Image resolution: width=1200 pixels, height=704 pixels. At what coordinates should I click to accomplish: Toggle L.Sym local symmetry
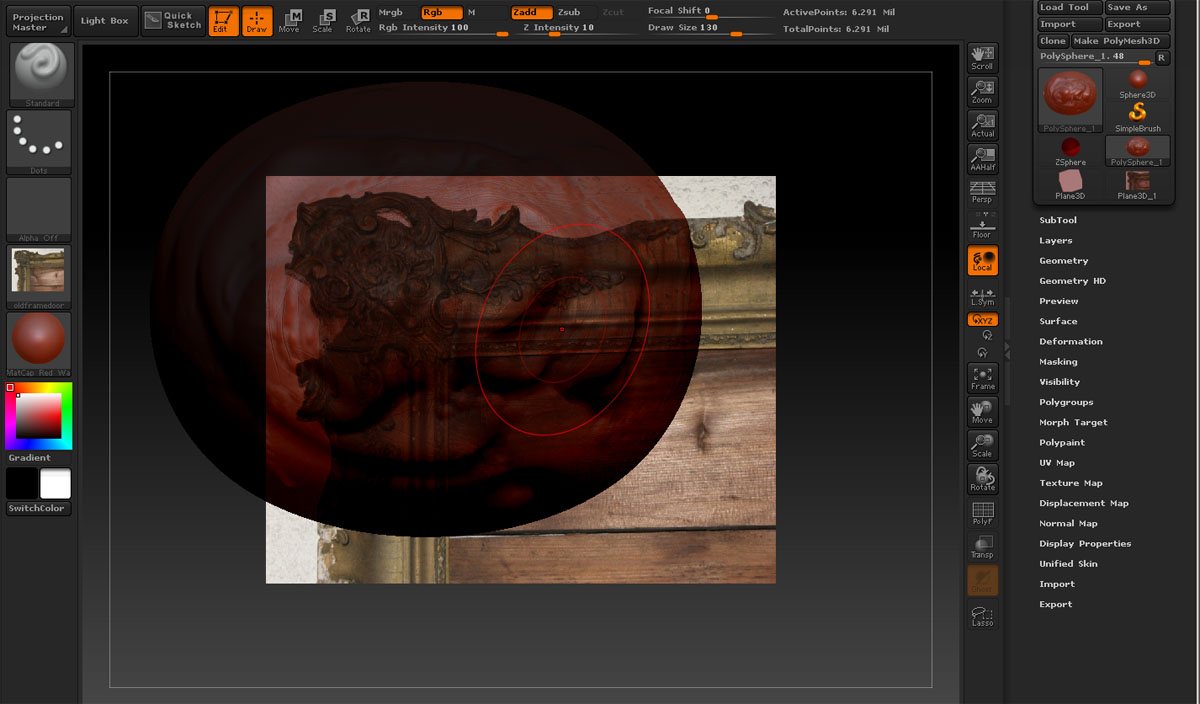982,297
